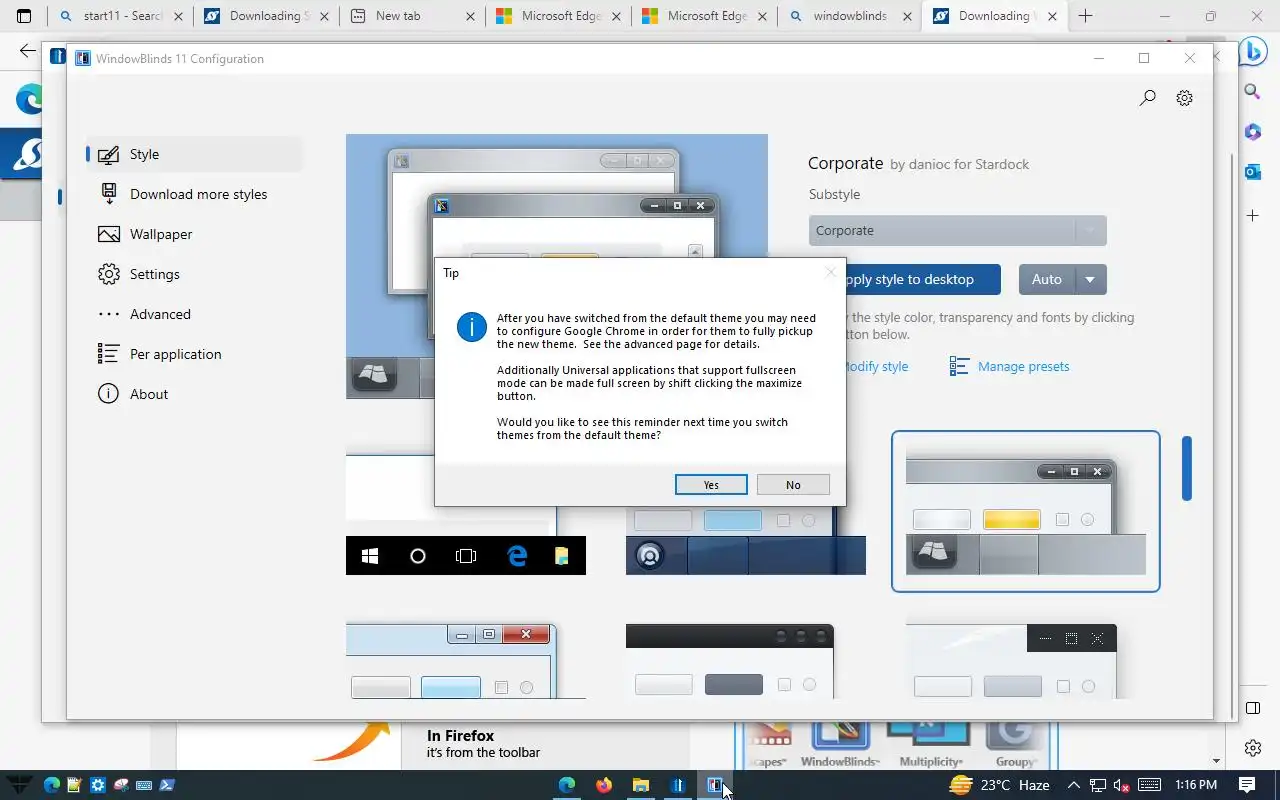Show hidden system tray icons chevron
The height and width of the screenshot is (800, 1280).
click(1073, 785)
